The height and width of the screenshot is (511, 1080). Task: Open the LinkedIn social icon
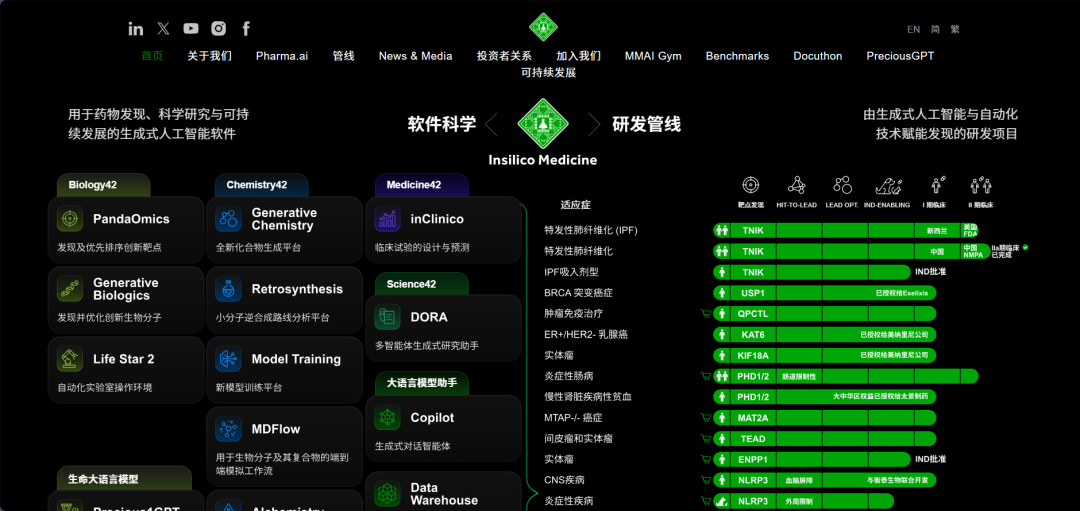pos(136,28)
